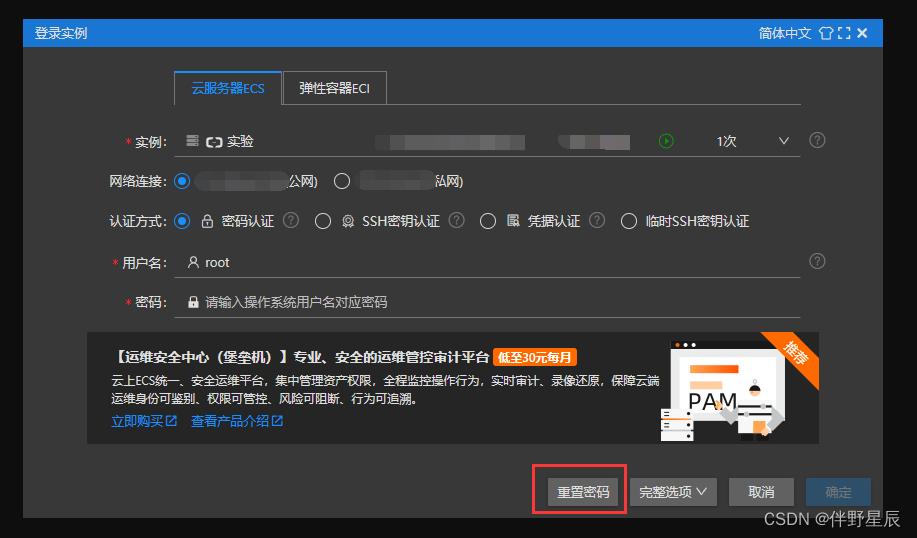The width and height of the screenshot is (917, 538).
Task: Open help icon next to SSH key authentication
Action: [x=456, y=220]
